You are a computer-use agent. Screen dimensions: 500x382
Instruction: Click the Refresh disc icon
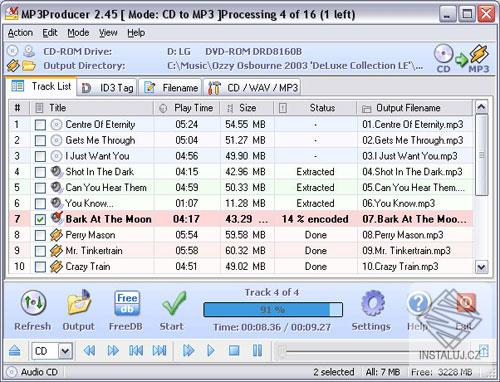(x=33, y=303)
